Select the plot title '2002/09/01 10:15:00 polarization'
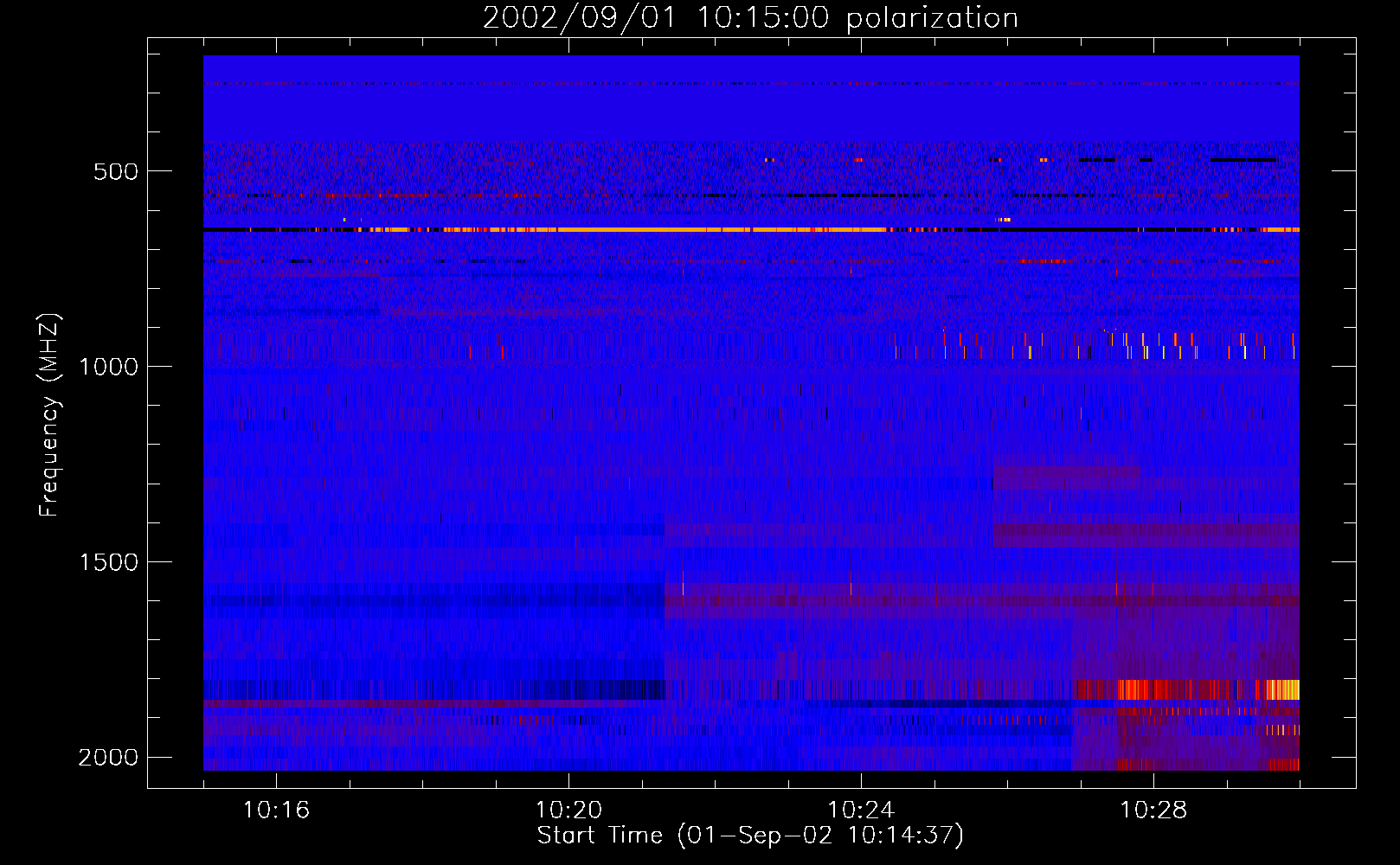Image resolution: width=1400 pixels, height=865 pixels. (x=750, y=18)
